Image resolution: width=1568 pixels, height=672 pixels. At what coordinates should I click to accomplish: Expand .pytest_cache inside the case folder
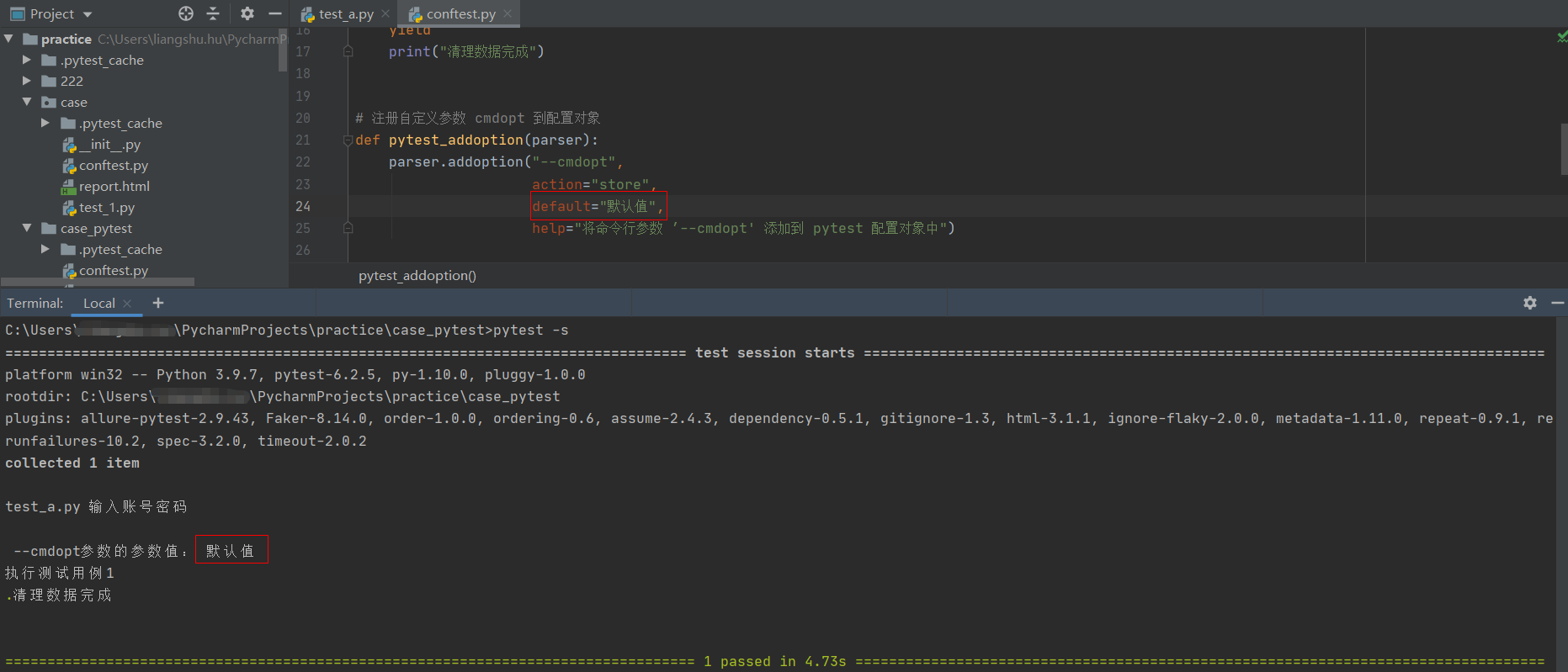pos(45,123)
